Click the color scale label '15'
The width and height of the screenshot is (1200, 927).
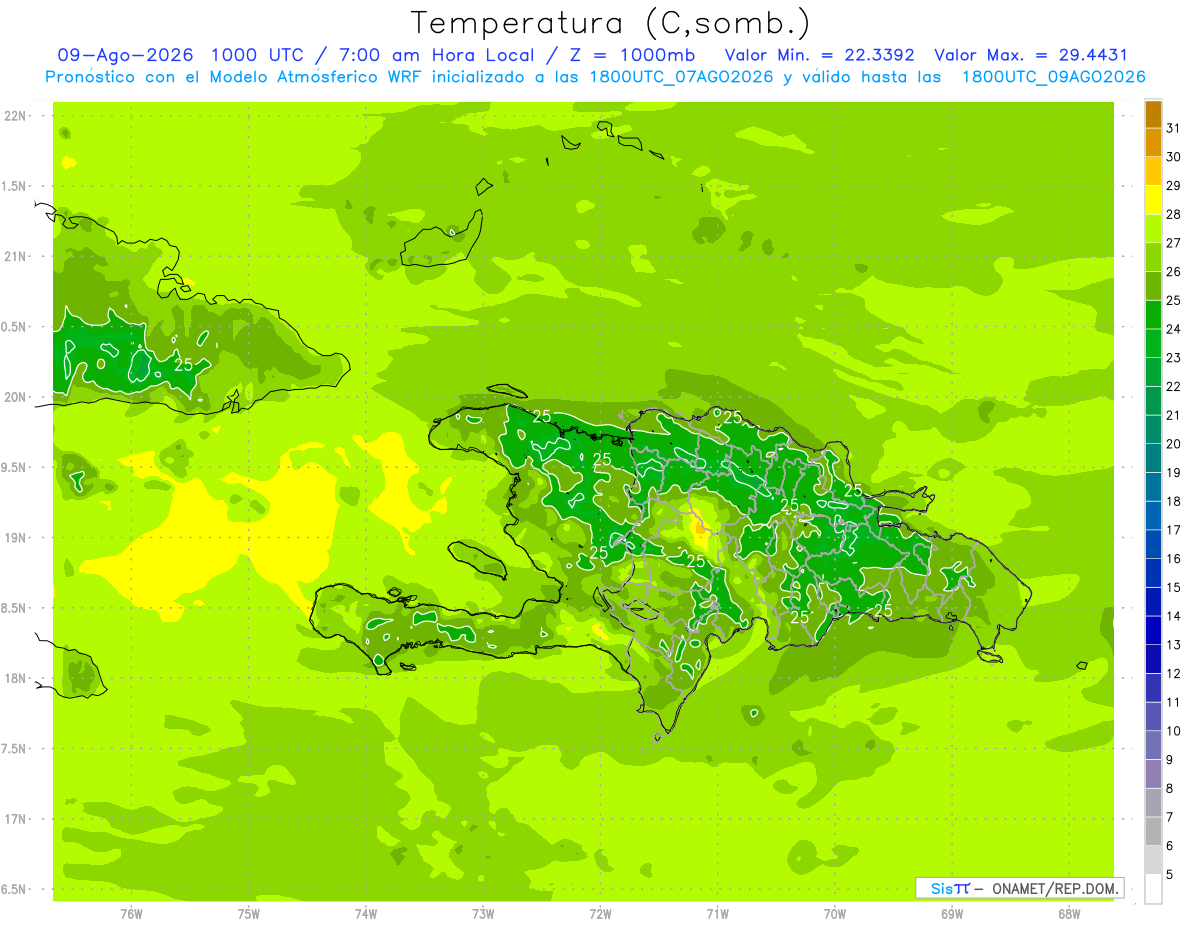coord(1174,588)
